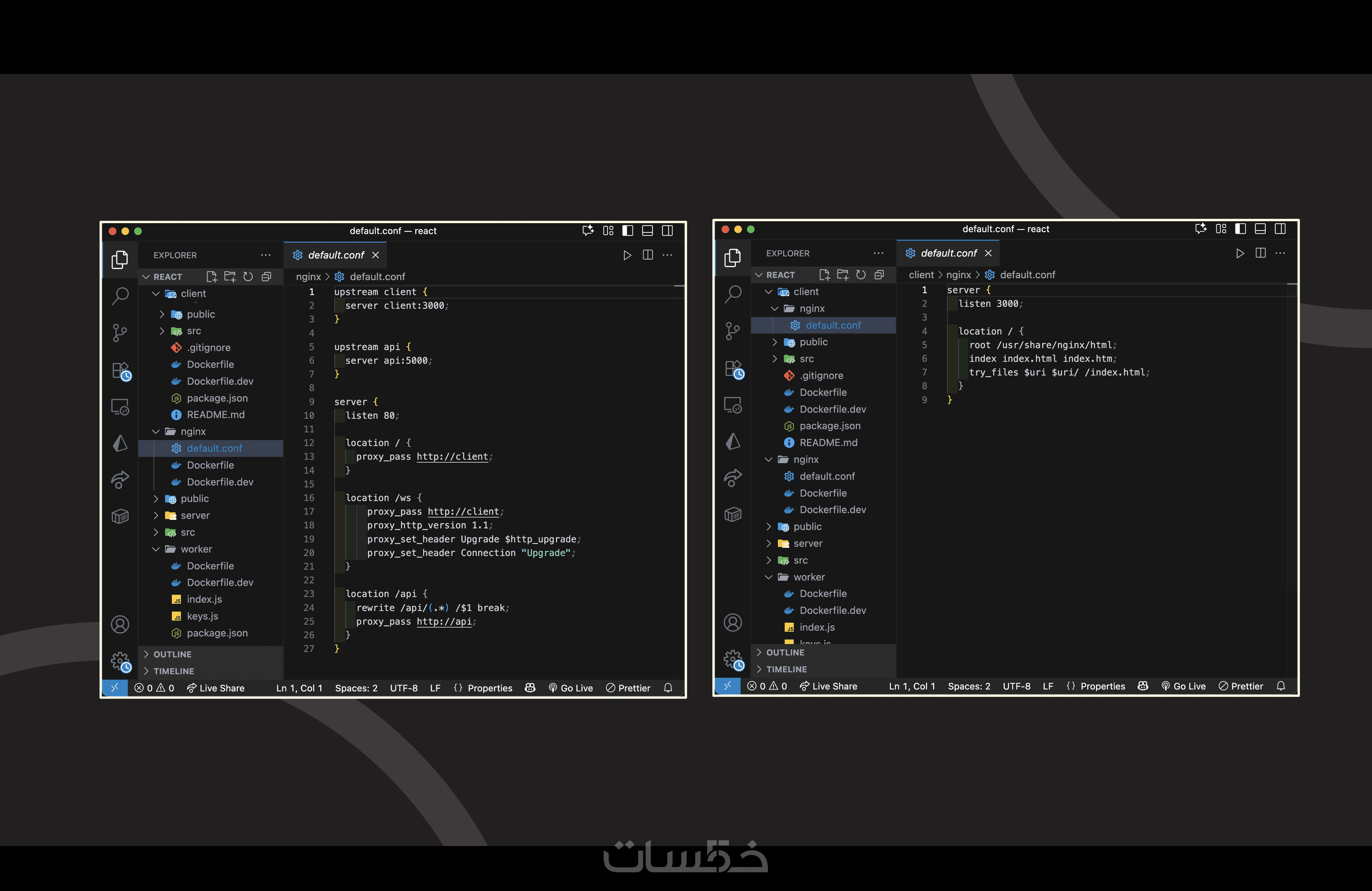Click New File icon in left REACT header
1372x891 pixels.
point(212,277)
